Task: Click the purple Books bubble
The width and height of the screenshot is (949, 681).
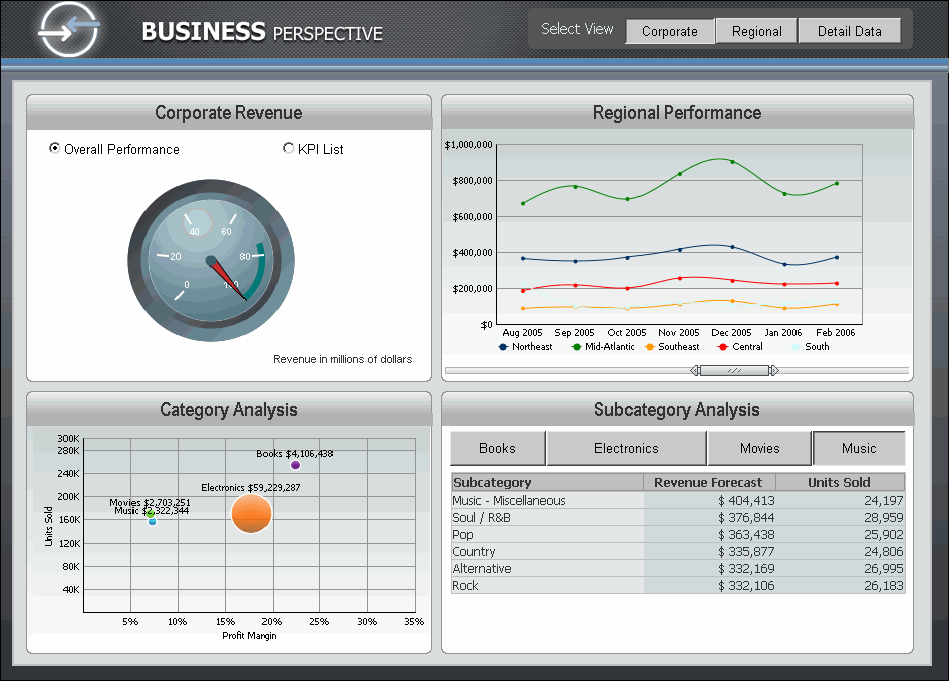Action: click(295, 465)
